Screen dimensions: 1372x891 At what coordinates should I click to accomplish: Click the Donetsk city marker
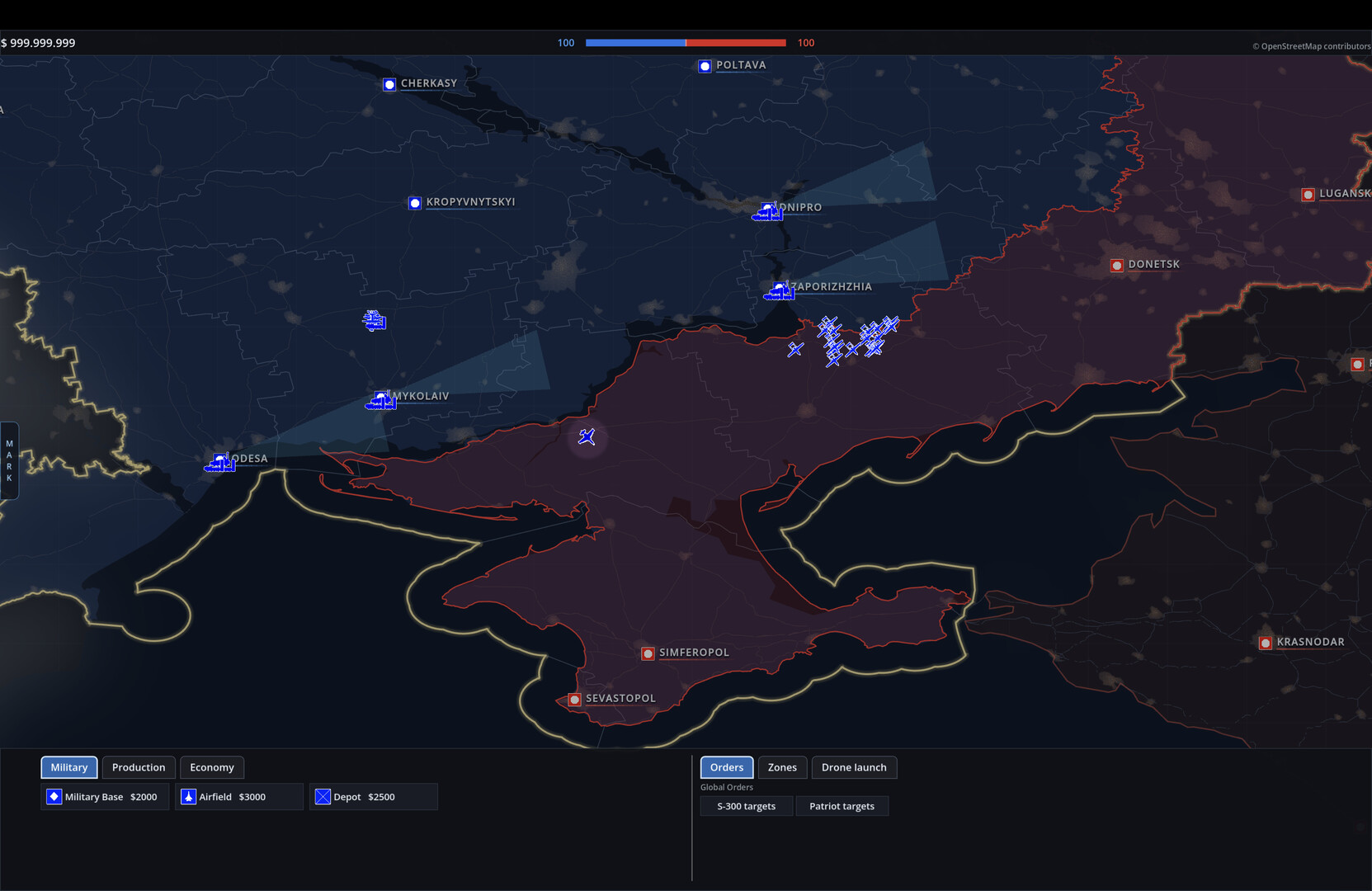tap(1117, 266)
